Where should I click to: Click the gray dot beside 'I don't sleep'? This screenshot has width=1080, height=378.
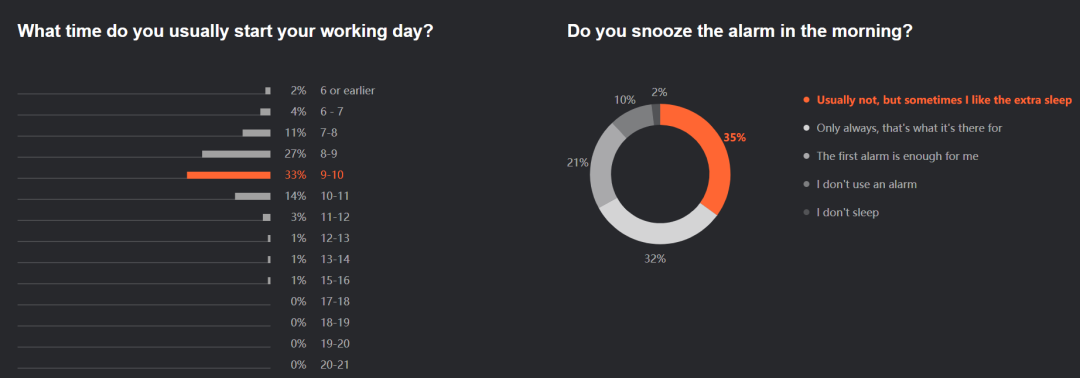807,213
